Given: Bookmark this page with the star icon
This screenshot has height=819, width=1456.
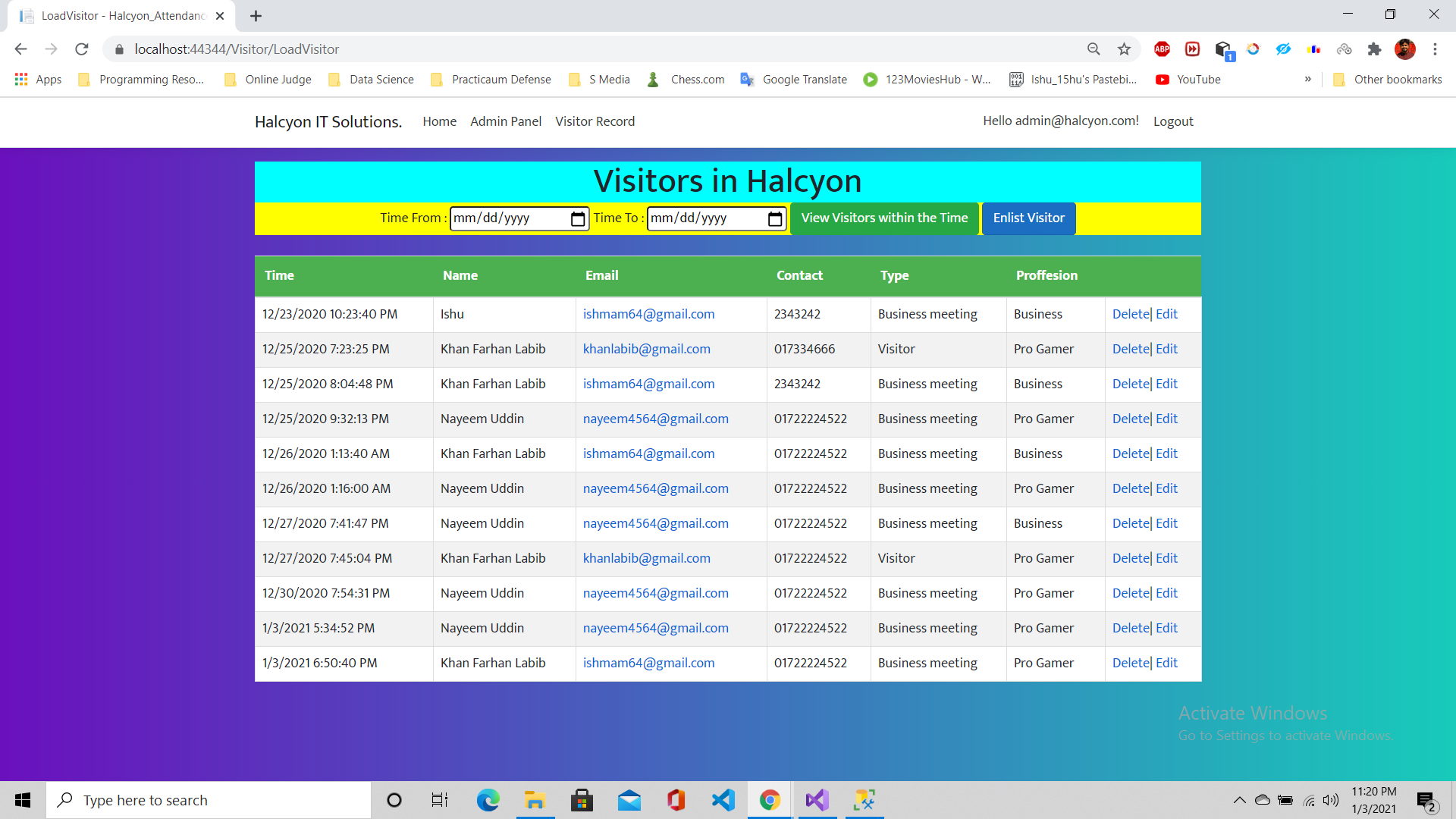Looking at the screenshot, I should click(1124, 49).
